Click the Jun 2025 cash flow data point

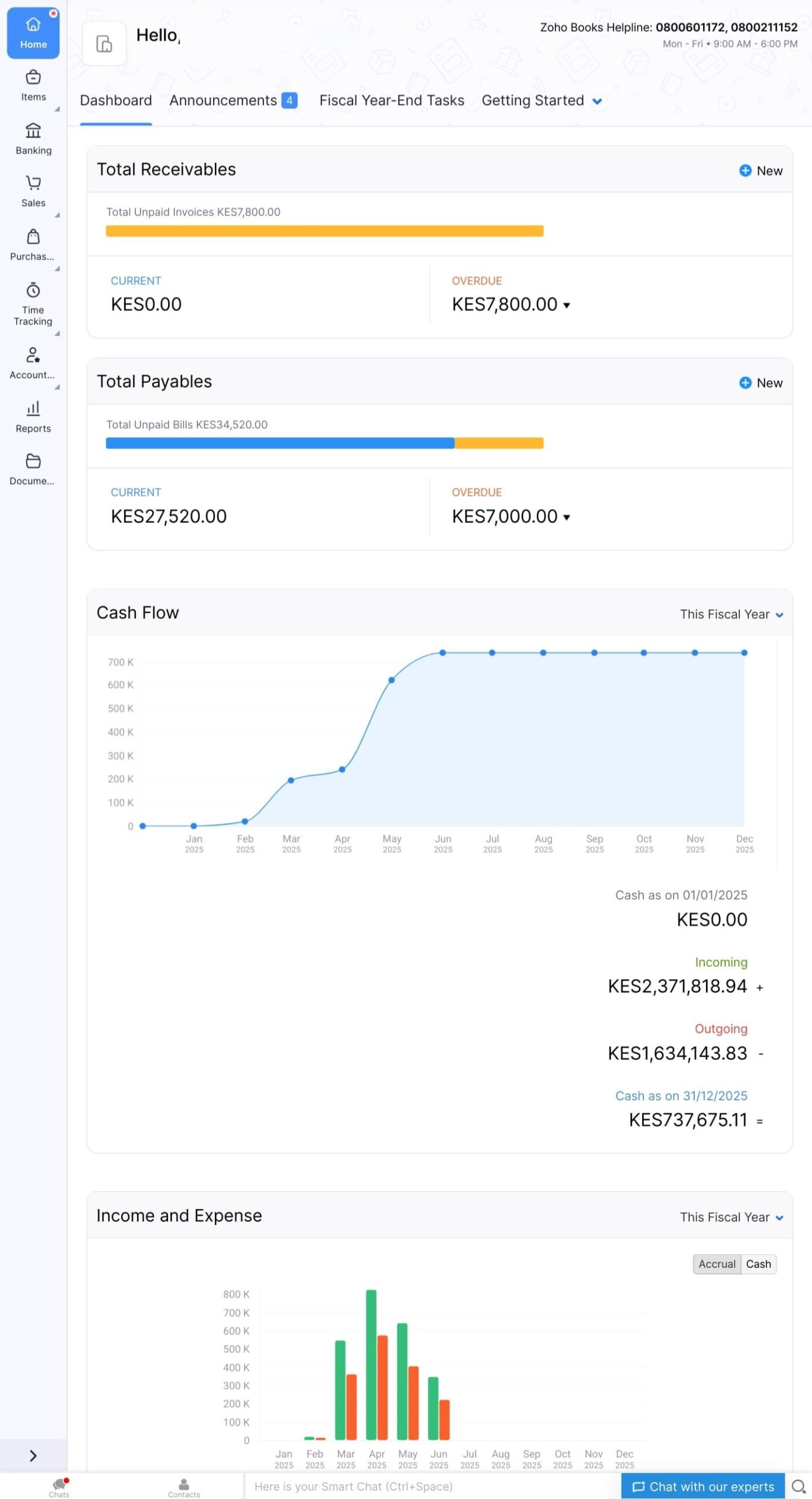point(443,652)
